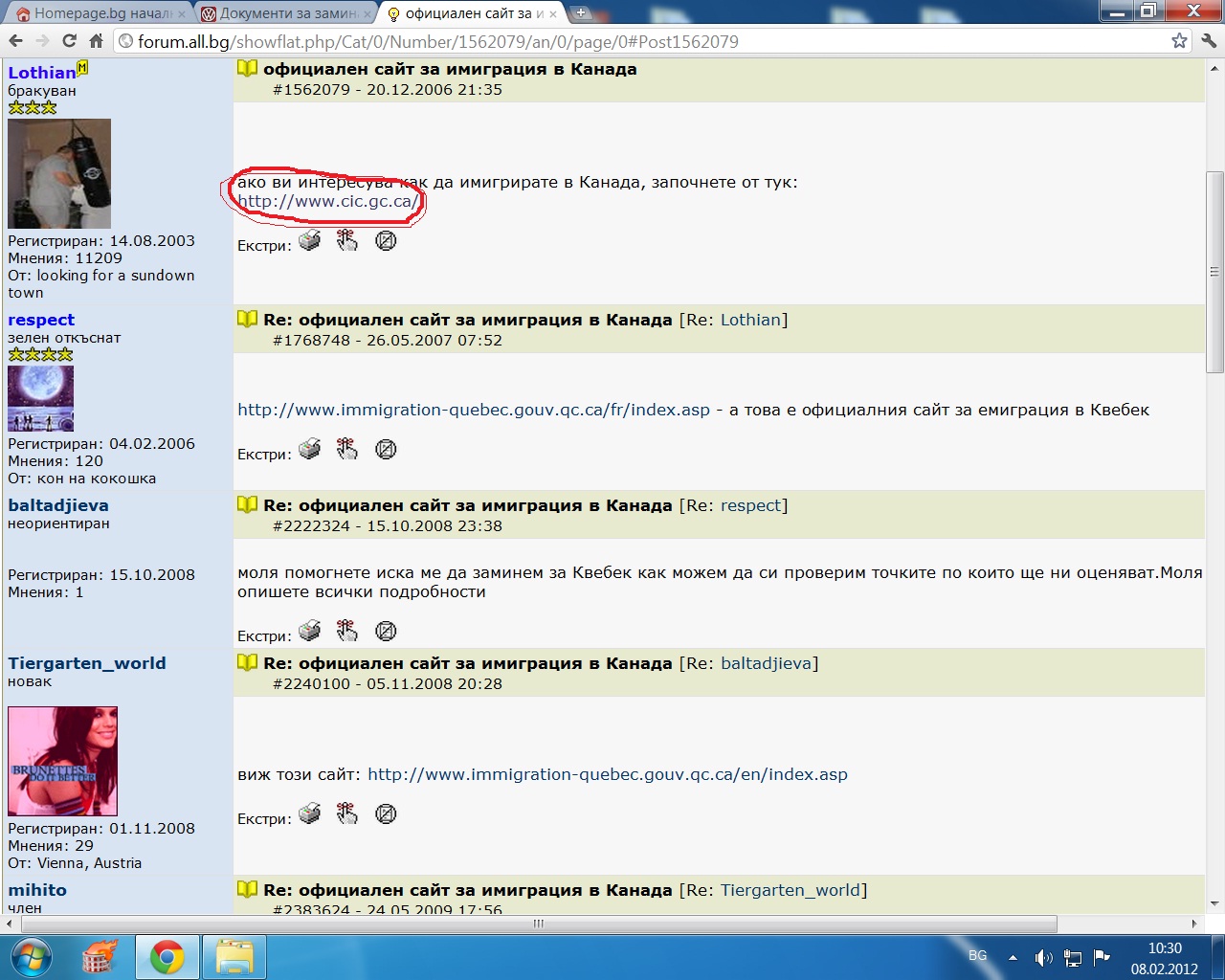Open the BG language bar selector
The height and width of the screenshot is (980, 1225).
click(977, 956)
